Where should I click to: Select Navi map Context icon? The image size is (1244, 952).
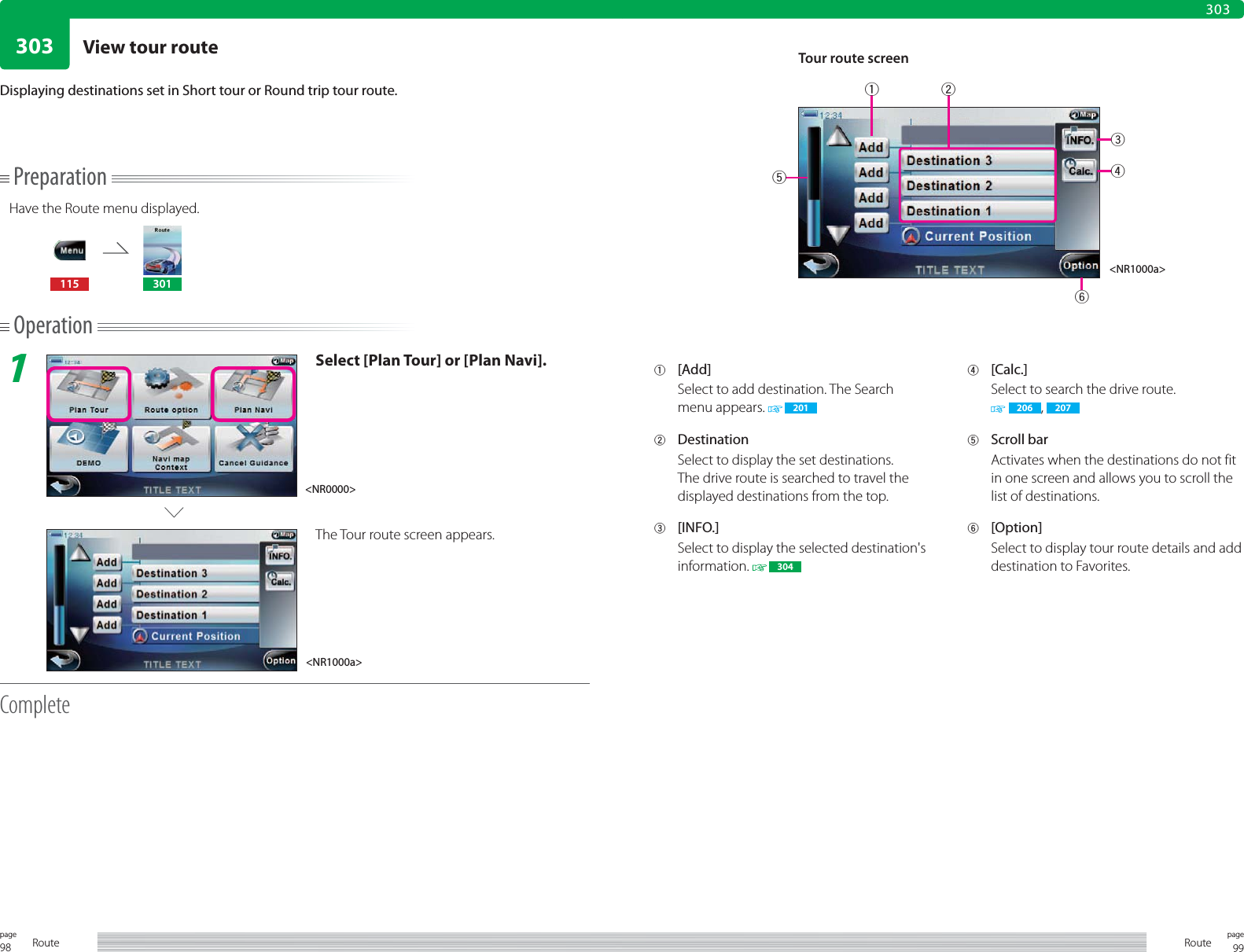[x=171, y=447]
